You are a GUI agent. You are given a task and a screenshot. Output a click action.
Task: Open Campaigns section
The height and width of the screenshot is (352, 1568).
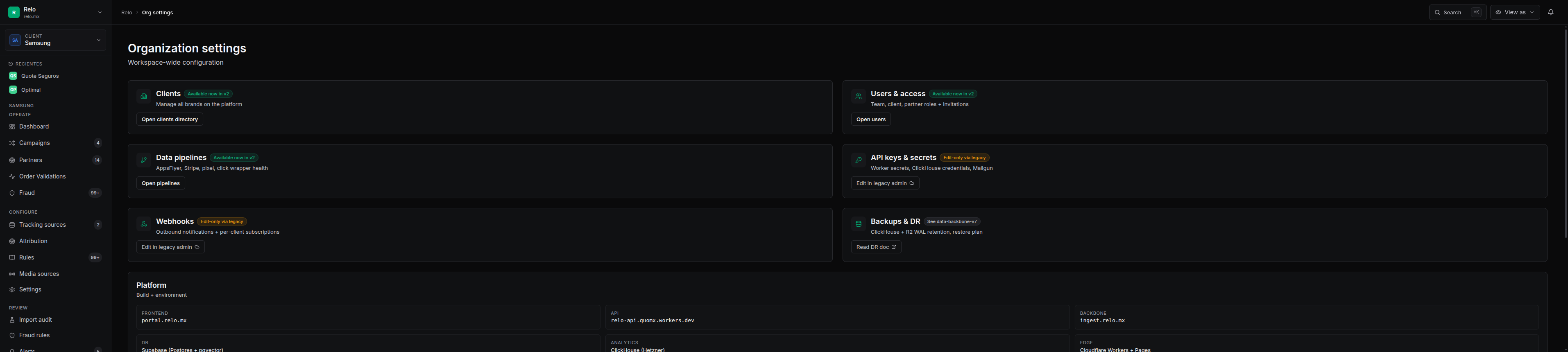[x=35, y=143]
